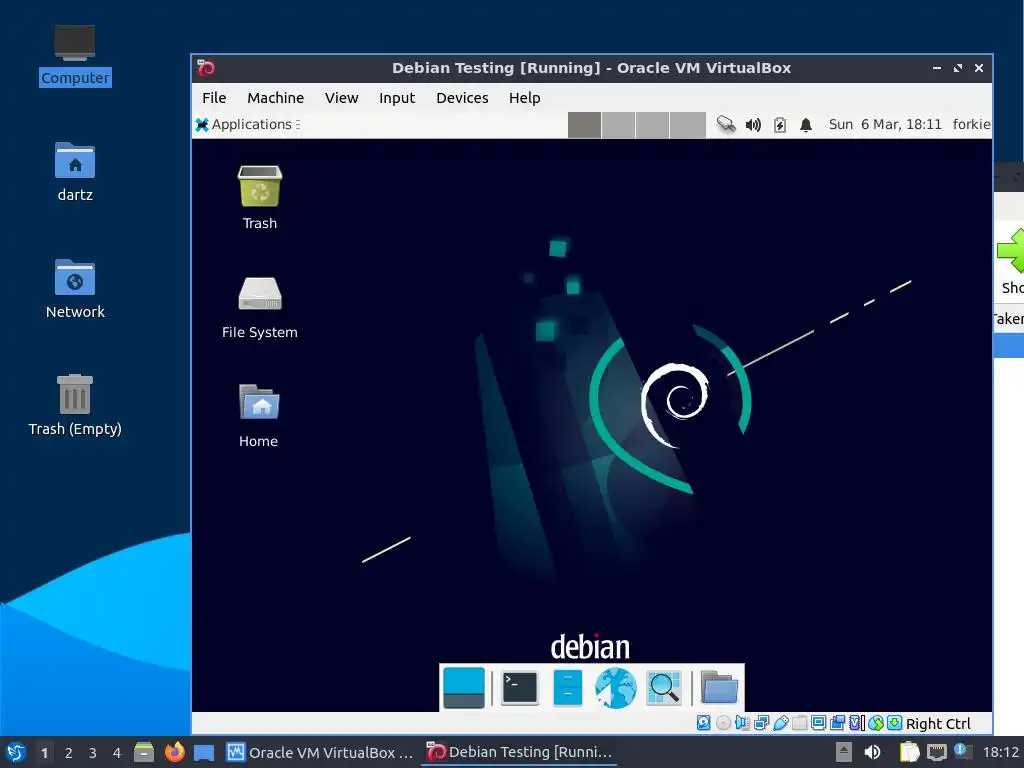Viewport: 1024px width, 768px height.
Task: Click the host clock showing 18:12
Action: tap(1000, 752)
